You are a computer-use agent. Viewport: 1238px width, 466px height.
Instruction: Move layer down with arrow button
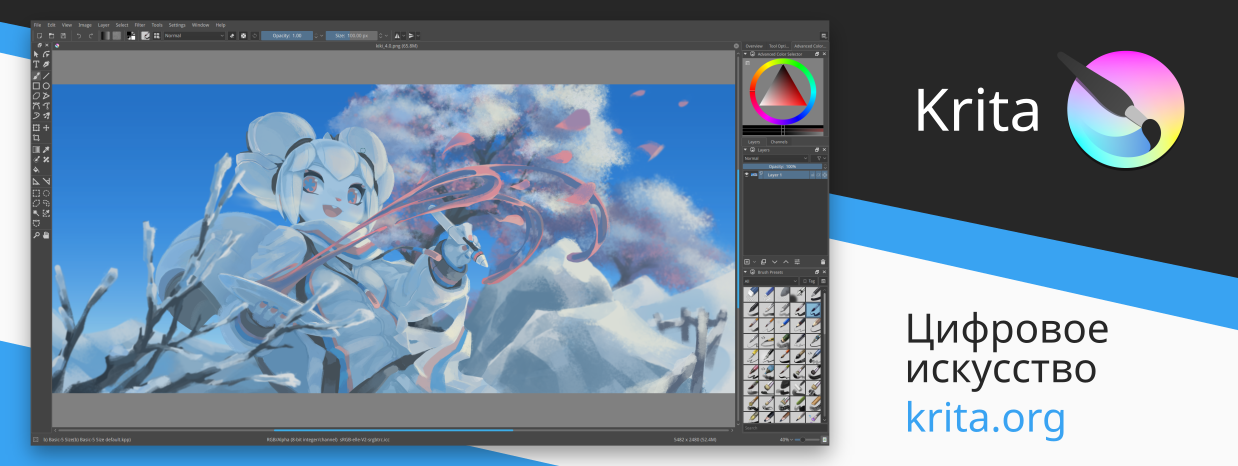pos(775,262)
